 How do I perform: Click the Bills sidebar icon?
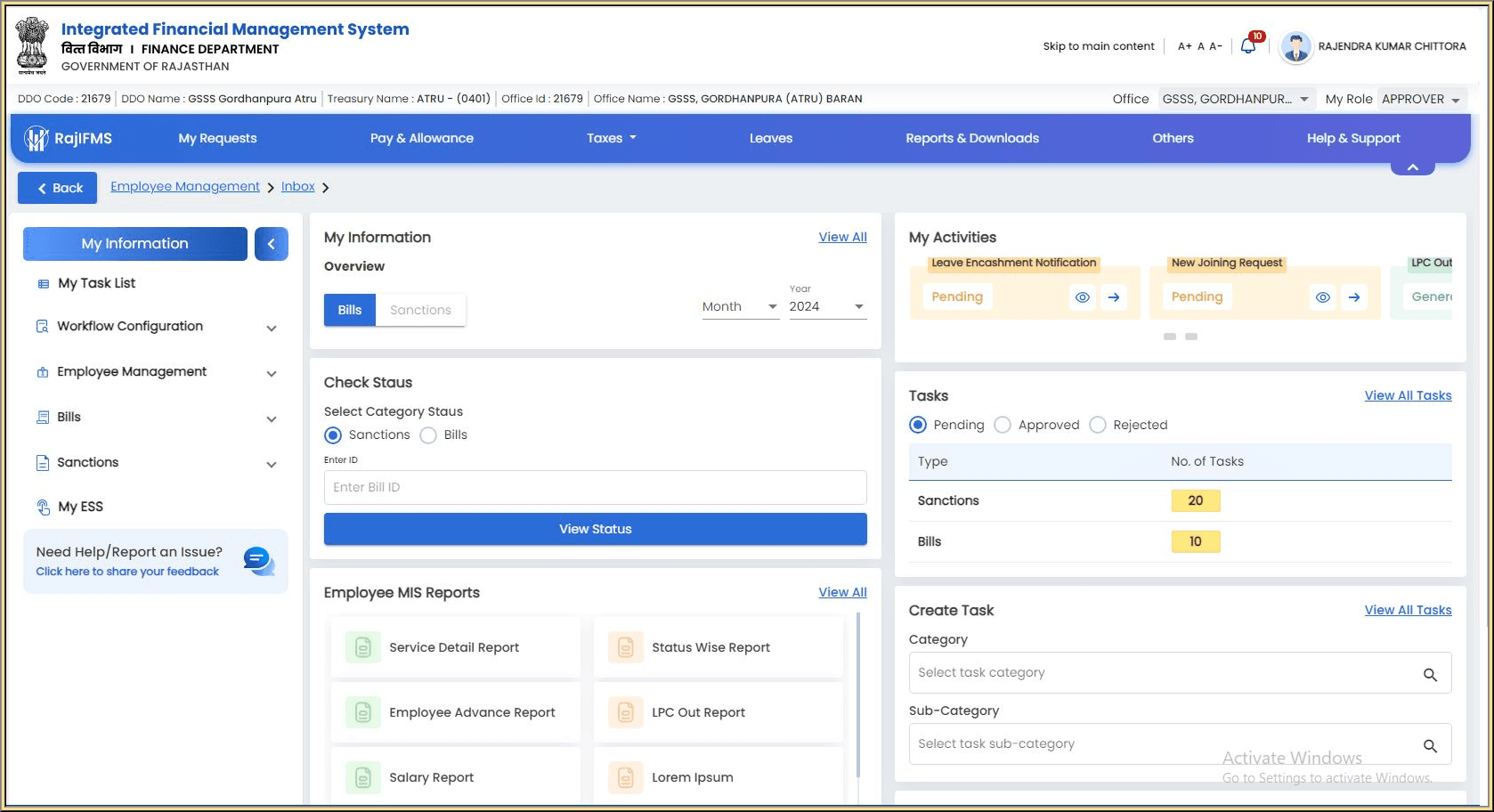pos(42,418)
